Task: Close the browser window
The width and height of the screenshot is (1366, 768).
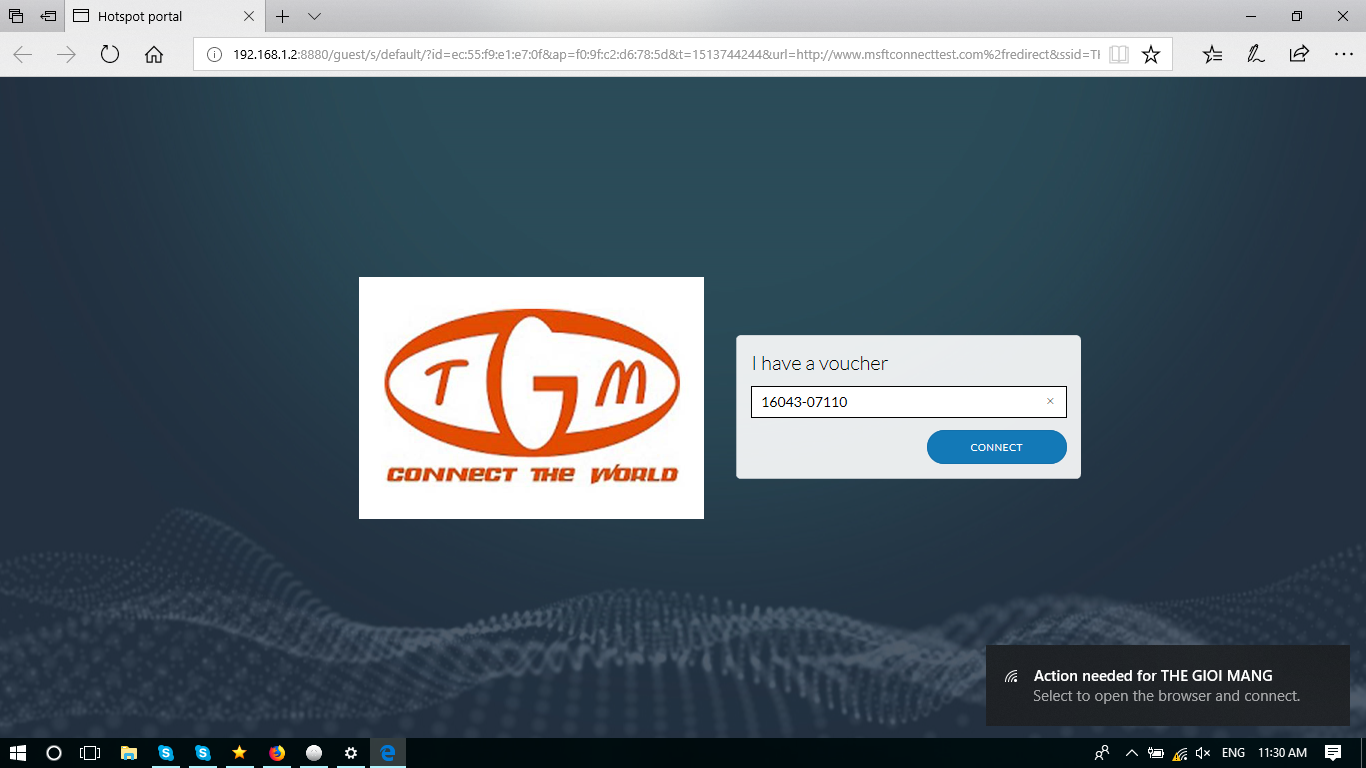Action: tap(1343, 16)
